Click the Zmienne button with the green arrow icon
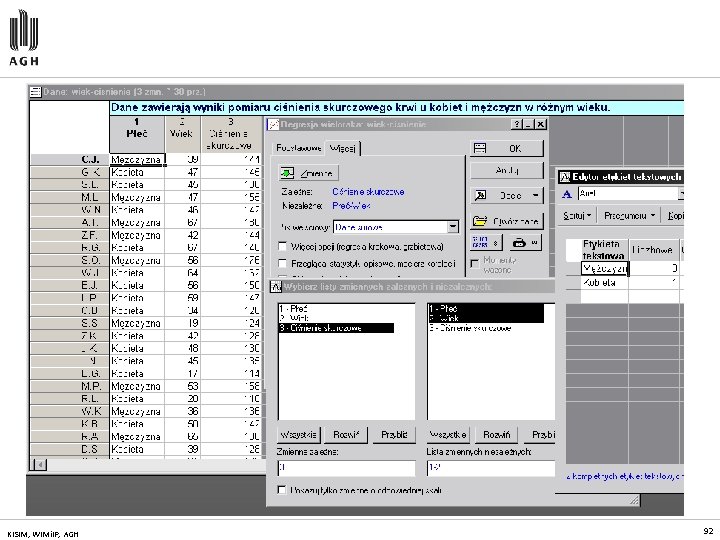Screen dimensions: 720x540 tap(309, 173)
